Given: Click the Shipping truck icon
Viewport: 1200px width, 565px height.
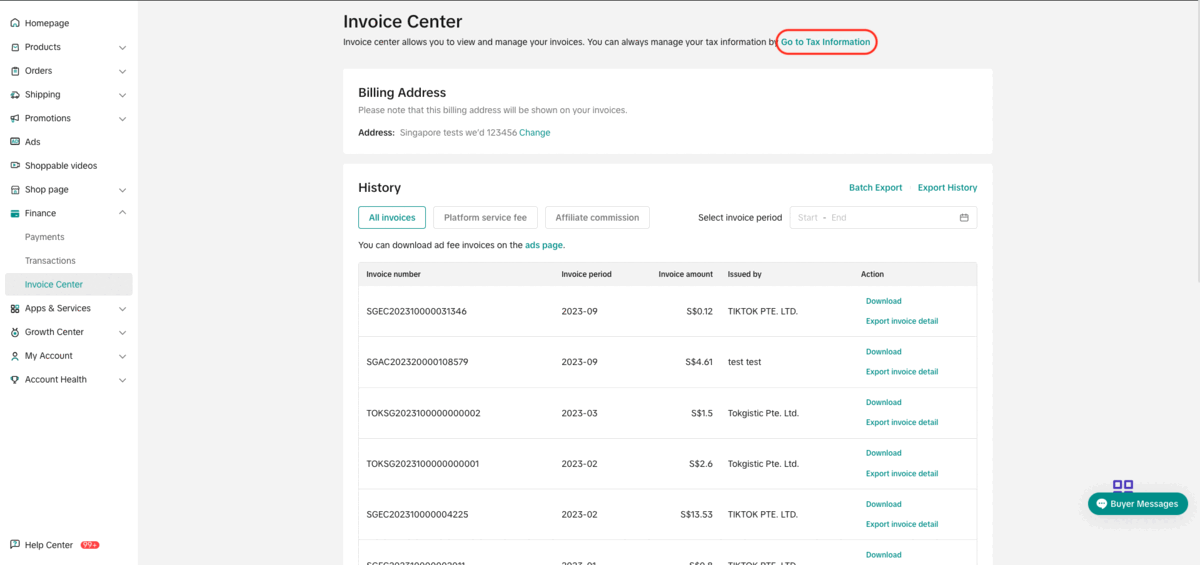Looking at the screenshot, I should tap(15, 95).
